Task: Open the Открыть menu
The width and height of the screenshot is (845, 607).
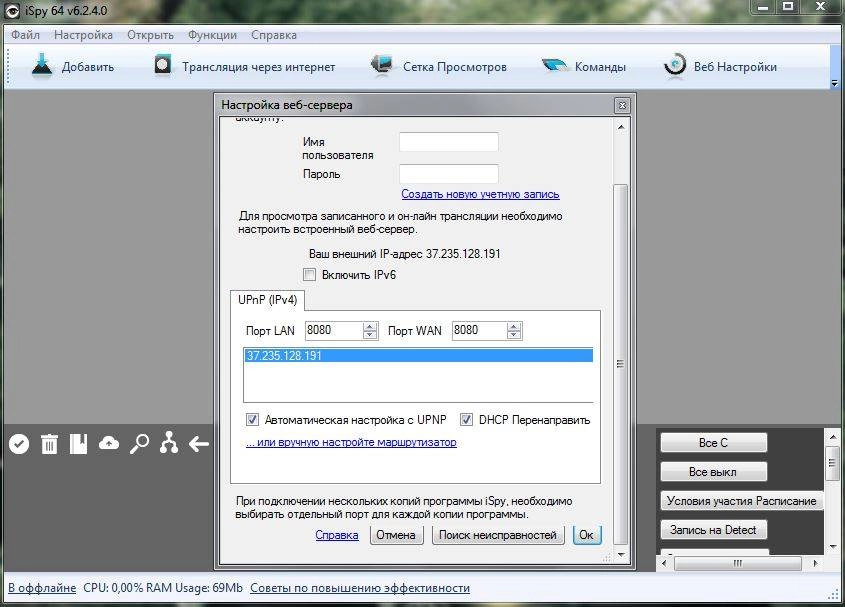Action: [x=150, y=35]
